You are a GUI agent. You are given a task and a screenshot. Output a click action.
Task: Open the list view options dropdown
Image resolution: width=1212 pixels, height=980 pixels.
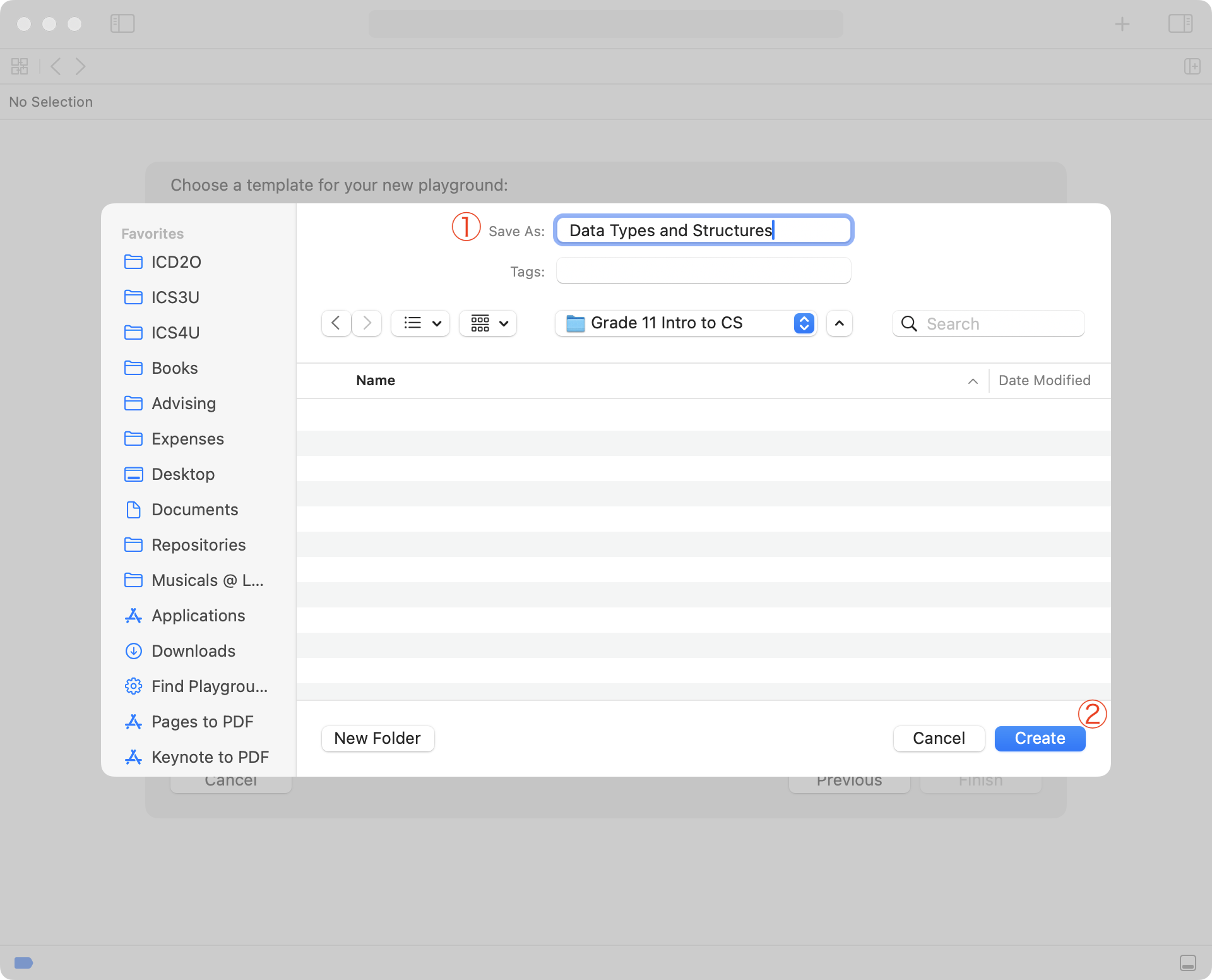point(420,323)
